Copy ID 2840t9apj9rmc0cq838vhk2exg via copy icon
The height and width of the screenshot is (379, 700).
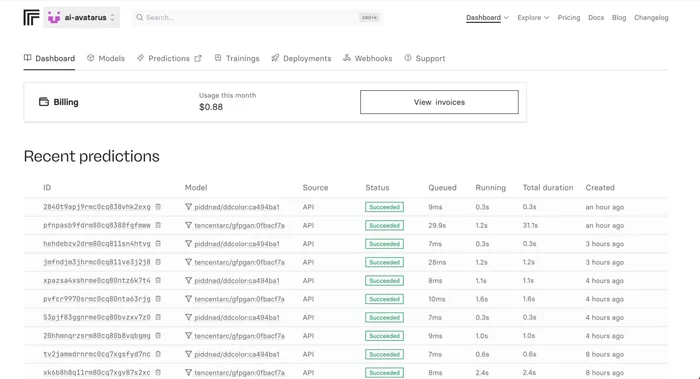pyautogui.click(x=158, y=207)
